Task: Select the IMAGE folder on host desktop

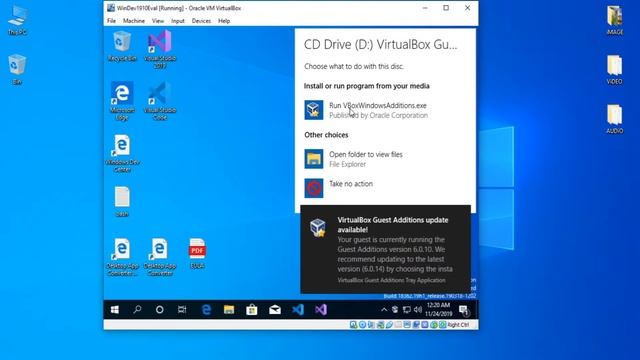Action: (615, 20)
